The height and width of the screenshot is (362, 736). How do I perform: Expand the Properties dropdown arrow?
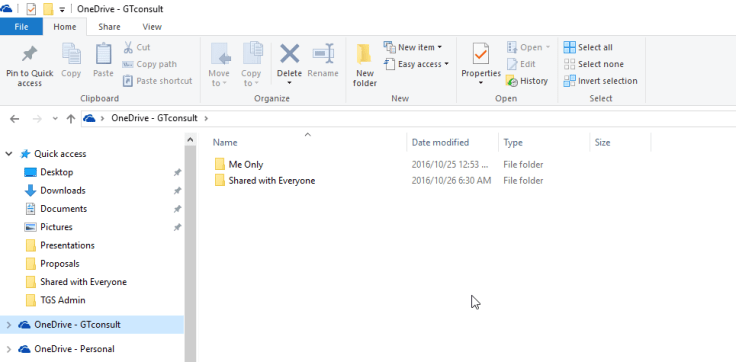[x=481, y=83]
